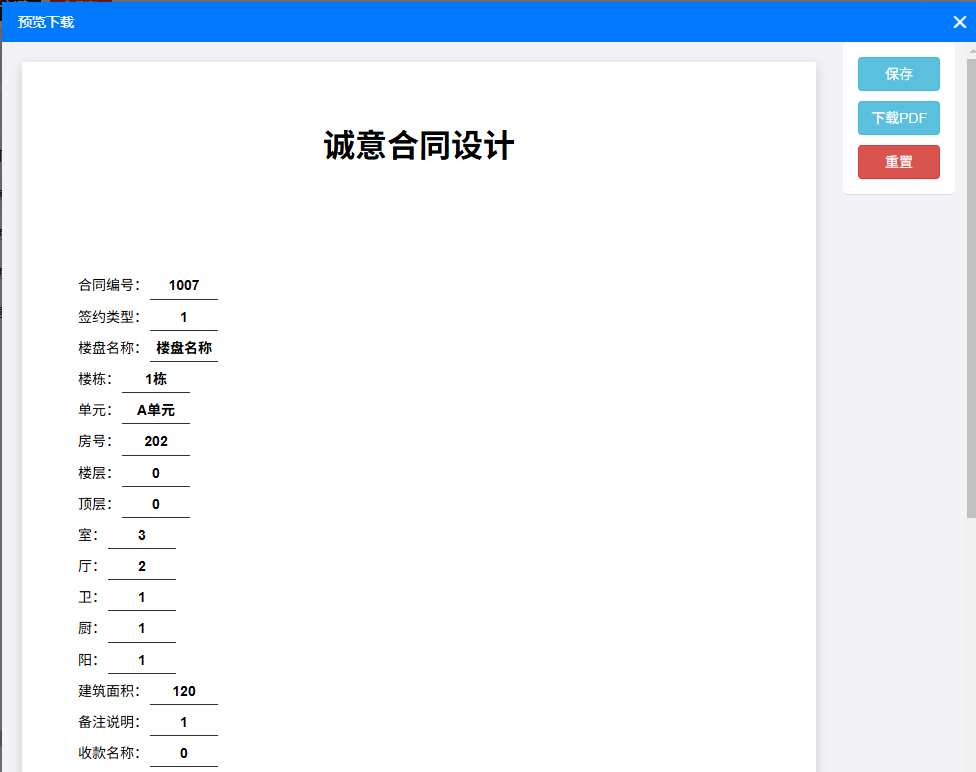Click the 阳 value field
Image resolution: width=976 pixels, height=772 pixels.
[x=142, y=660]
